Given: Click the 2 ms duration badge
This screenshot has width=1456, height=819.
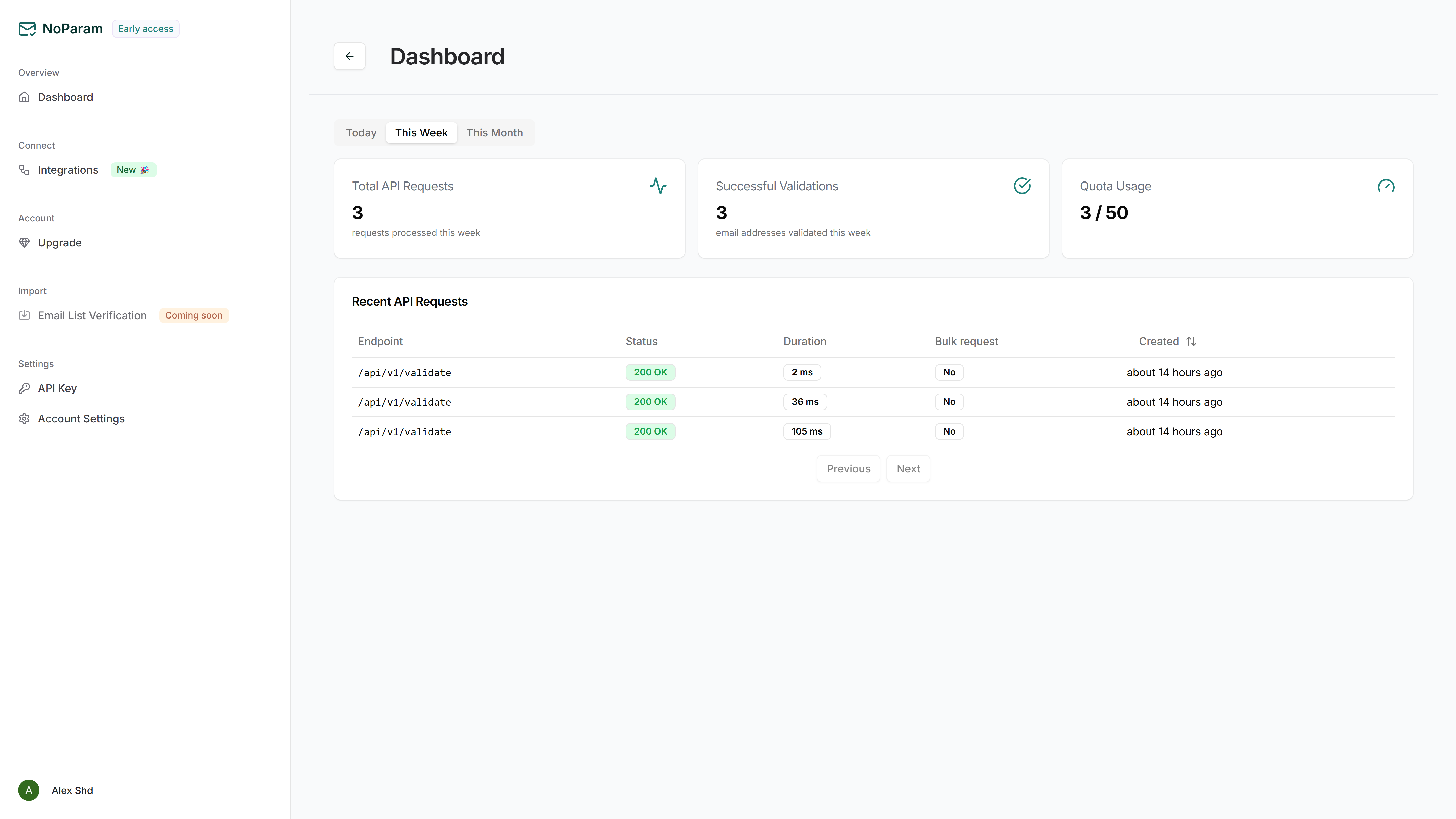Looking at the screenshot, I should coord(802,373).
